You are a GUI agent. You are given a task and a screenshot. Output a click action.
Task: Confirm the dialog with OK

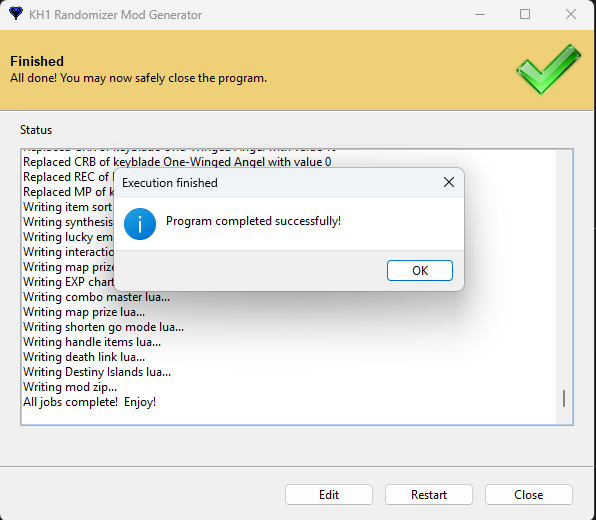420,271
